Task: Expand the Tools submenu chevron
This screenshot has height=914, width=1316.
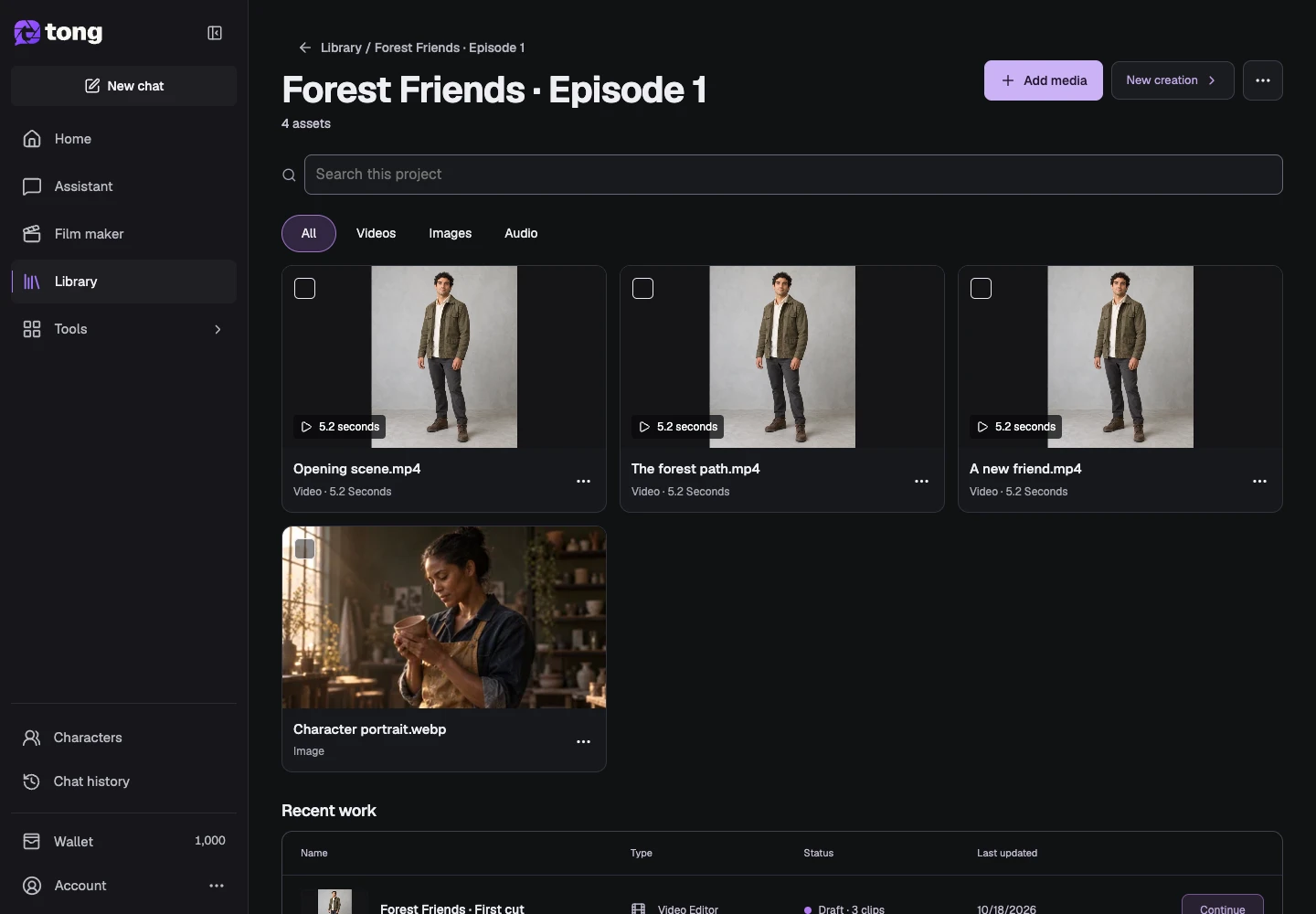Action: point(218,329)
